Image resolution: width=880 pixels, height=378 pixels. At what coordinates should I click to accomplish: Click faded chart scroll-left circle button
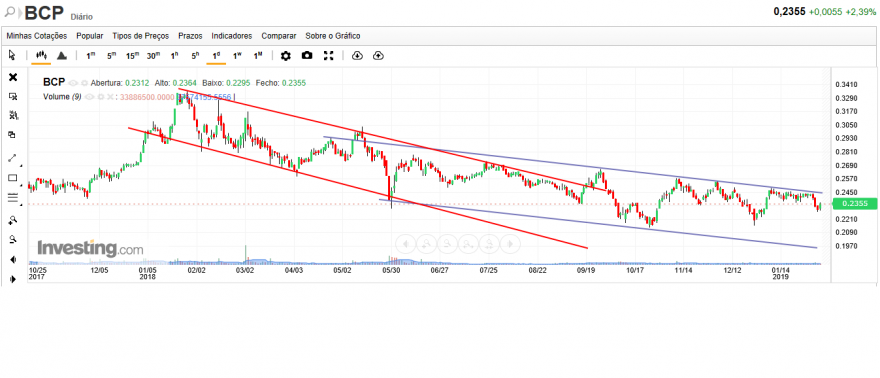point(406,243)
